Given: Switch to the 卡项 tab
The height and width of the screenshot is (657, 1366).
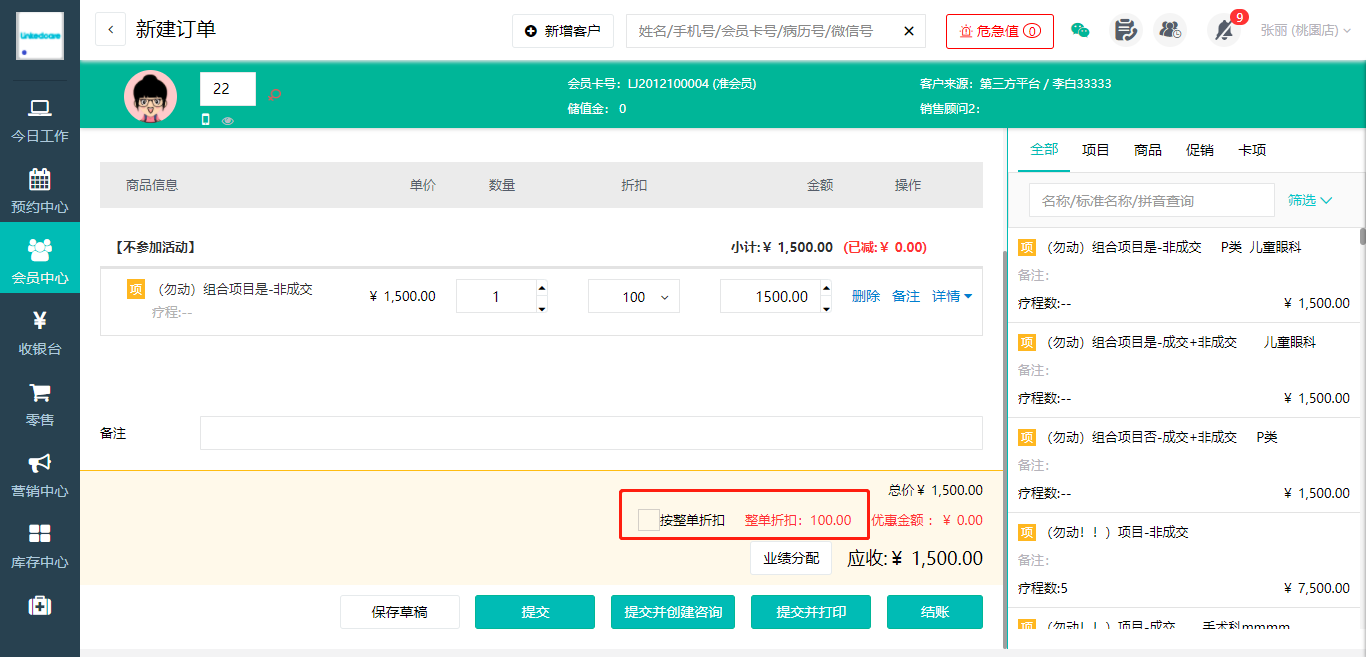Looking at the screenshot, I should [x=1252, y=150].
